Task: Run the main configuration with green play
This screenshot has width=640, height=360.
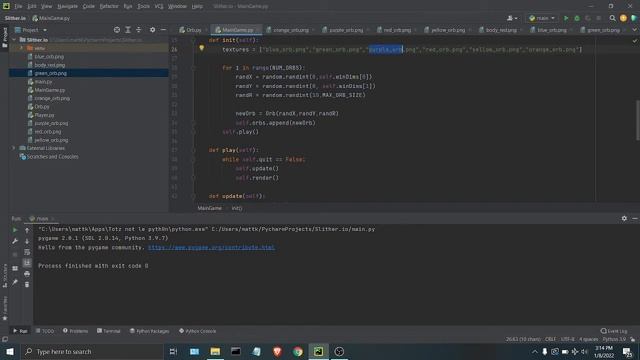Action: [566, 18]
